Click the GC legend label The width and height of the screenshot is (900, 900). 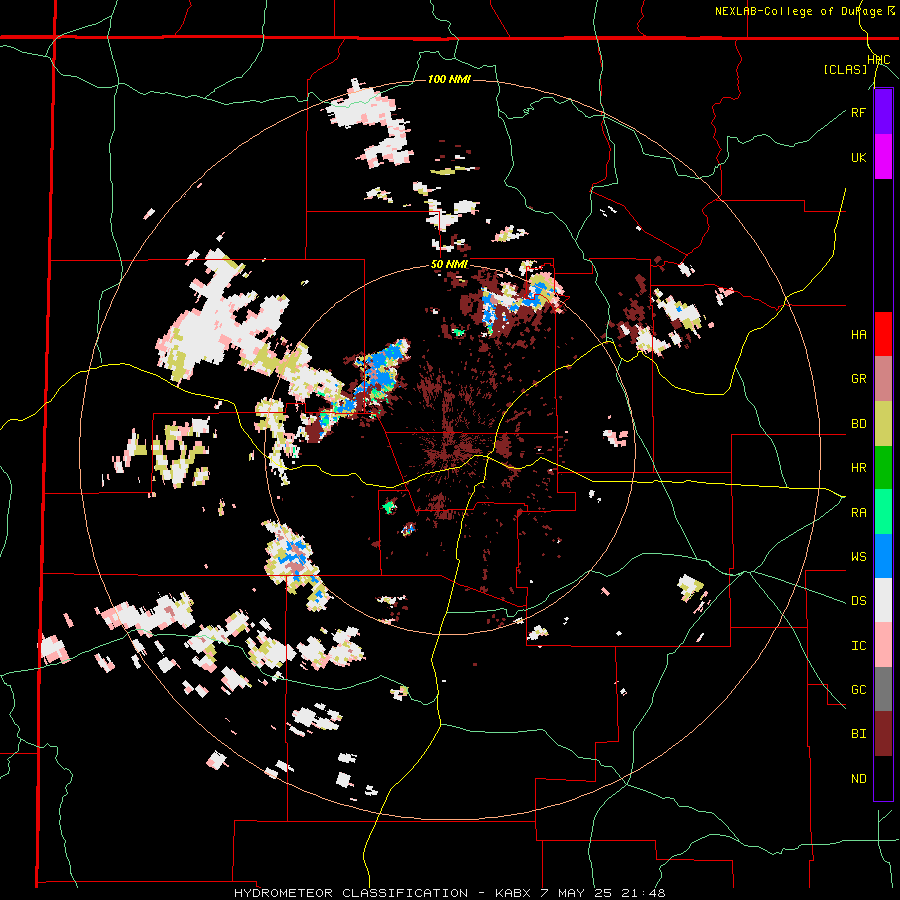coord(858,690)
